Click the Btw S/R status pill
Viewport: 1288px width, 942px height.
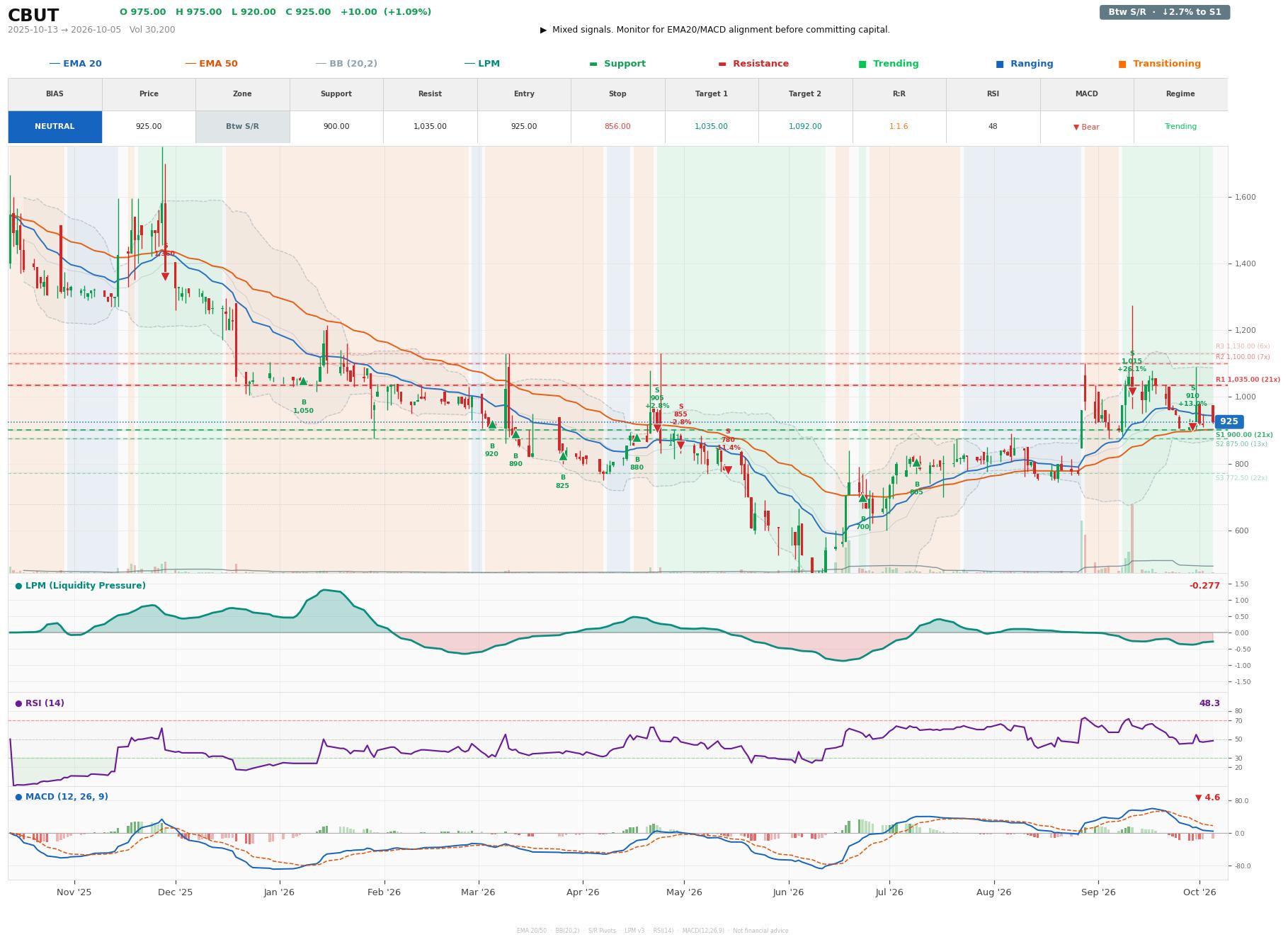click(1164, 12)
